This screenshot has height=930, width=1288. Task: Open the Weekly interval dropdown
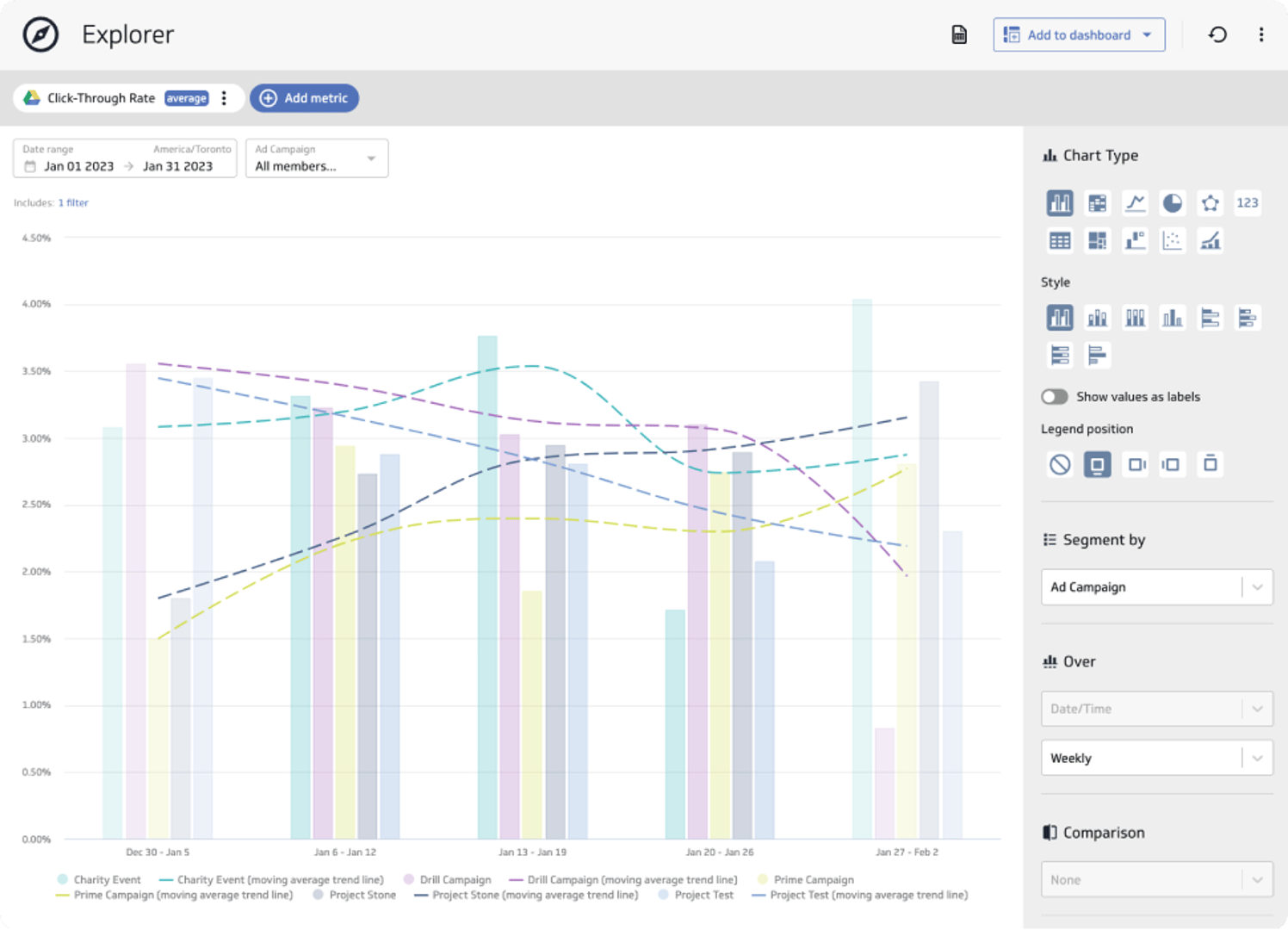[1156, 759]
